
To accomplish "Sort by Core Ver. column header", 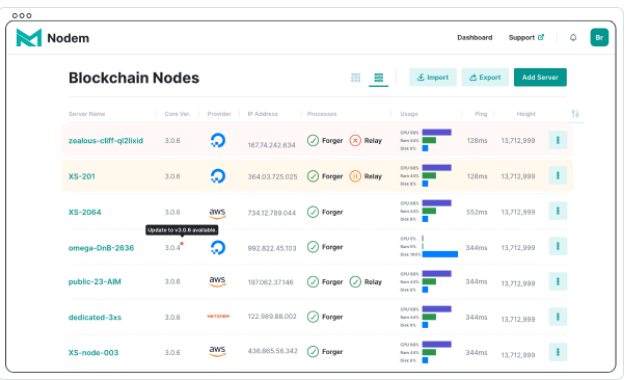I will [x=177, y=114].
